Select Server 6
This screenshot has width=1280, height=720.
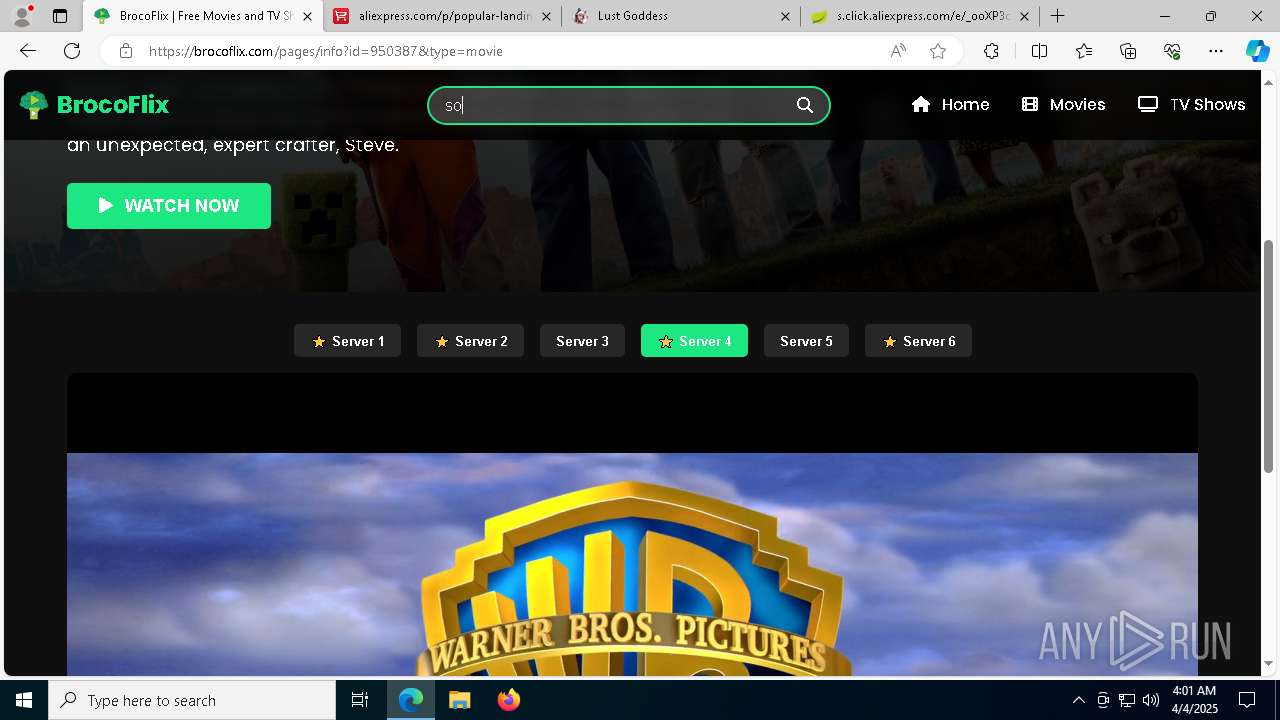pyautogui.click(x=918, y=341)
